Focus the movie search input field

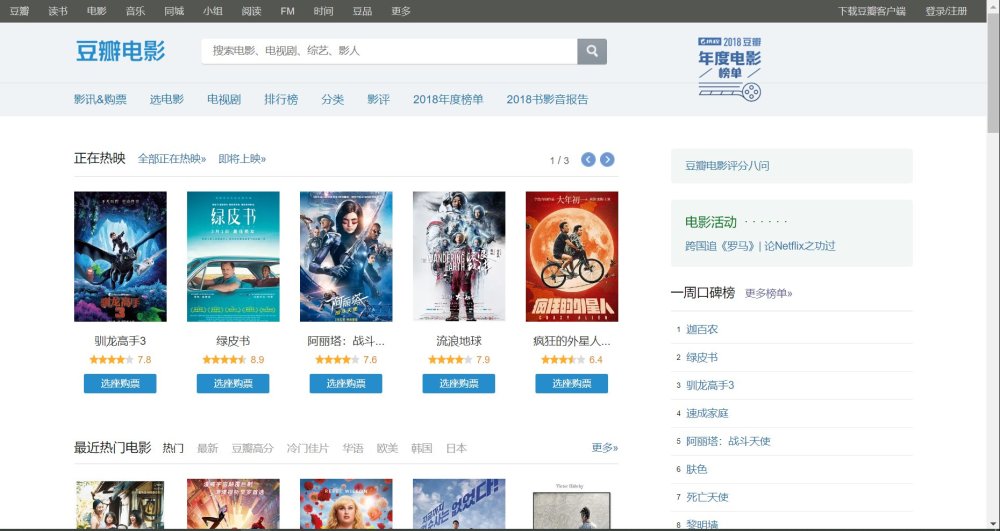(390, 52)
